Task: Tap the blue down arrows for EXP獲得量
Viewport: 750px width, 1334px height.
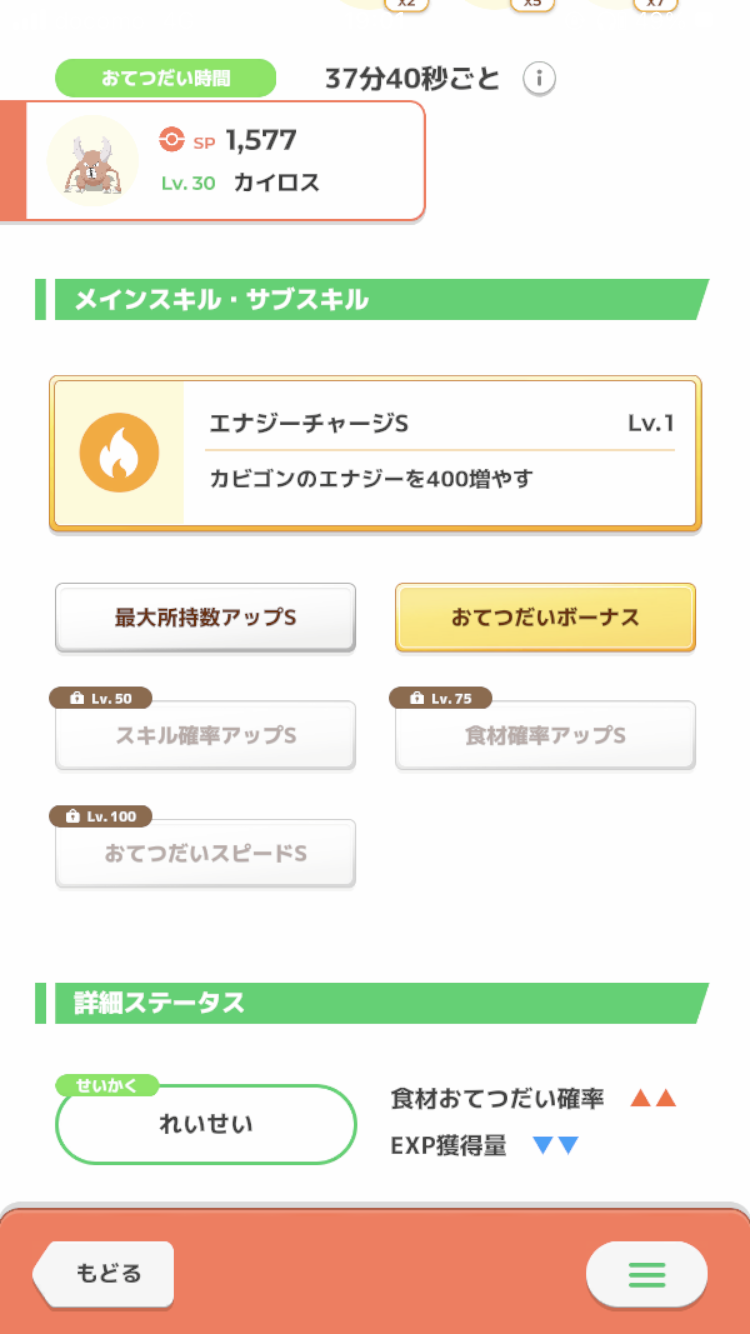Action: 556,1146
